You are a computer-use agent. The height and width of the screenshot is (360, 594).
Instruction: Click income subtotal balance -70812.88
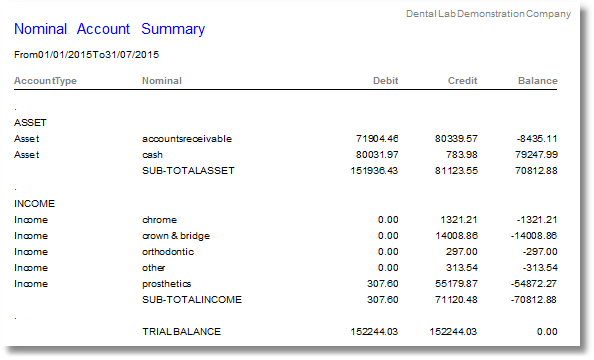534,300
